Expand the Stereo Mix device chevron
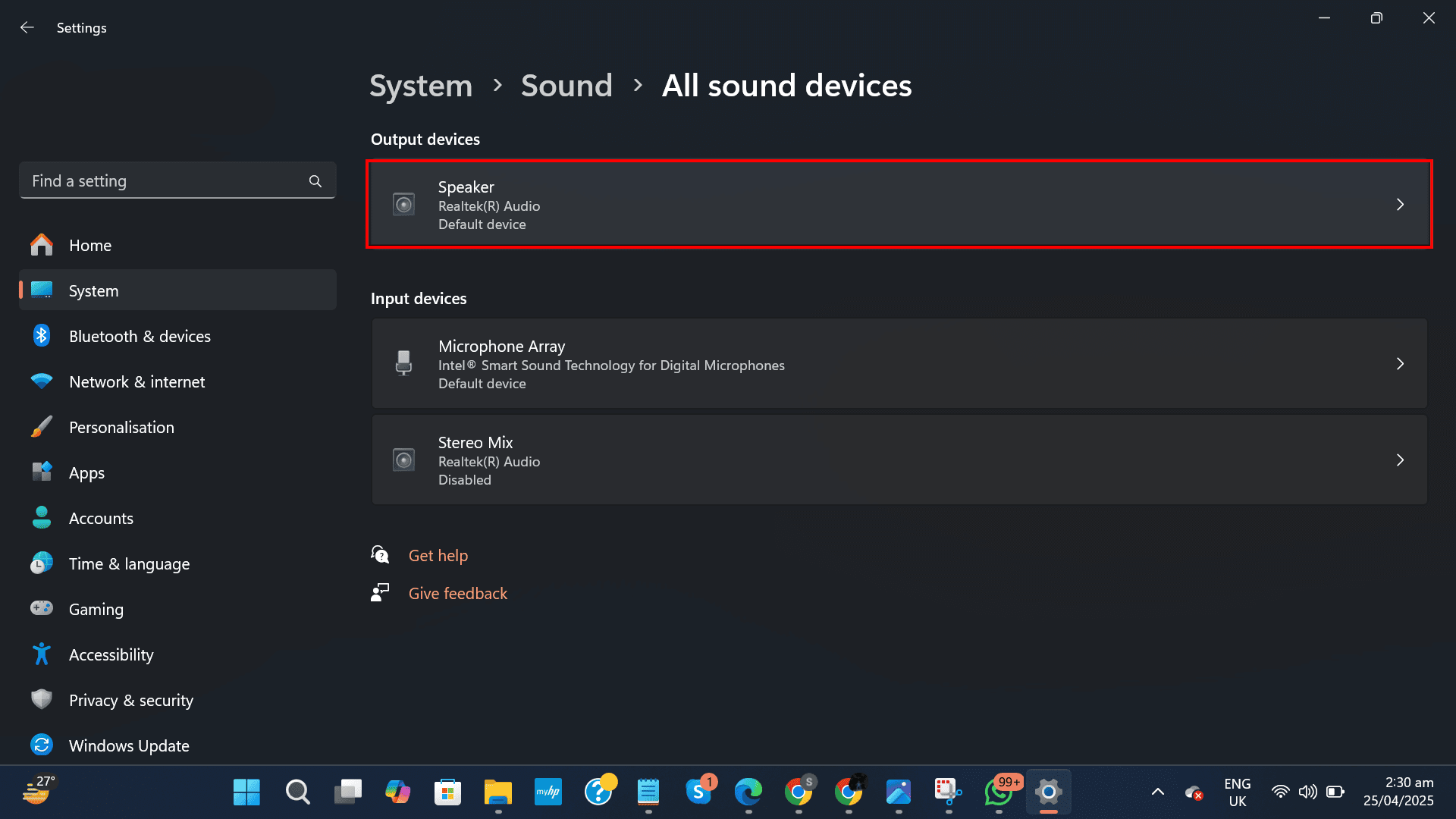This screenshot has height=819, width=1456. click(x=1400, y=460)
